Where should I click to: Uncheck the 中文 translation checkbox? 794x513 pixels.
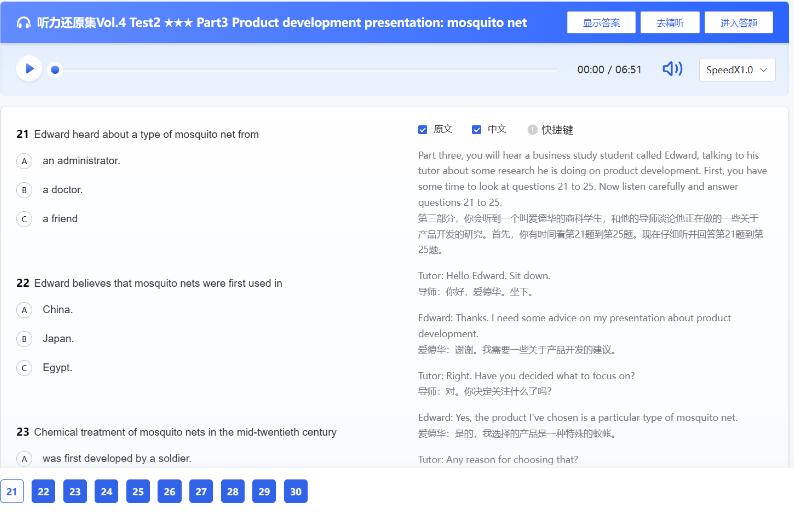pos(476,130)
